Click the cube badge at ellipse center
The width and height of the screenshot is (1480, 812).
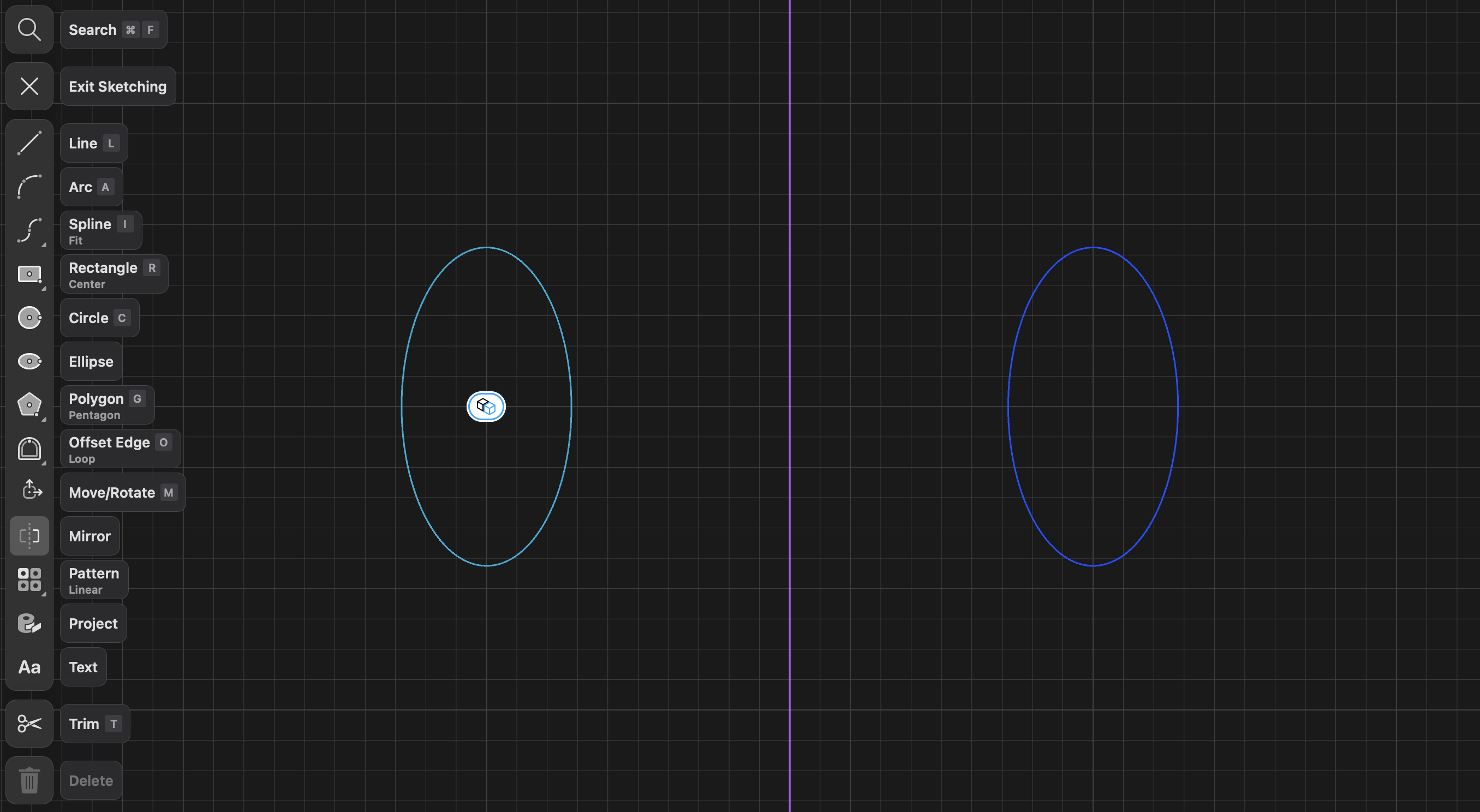[486, 407]
